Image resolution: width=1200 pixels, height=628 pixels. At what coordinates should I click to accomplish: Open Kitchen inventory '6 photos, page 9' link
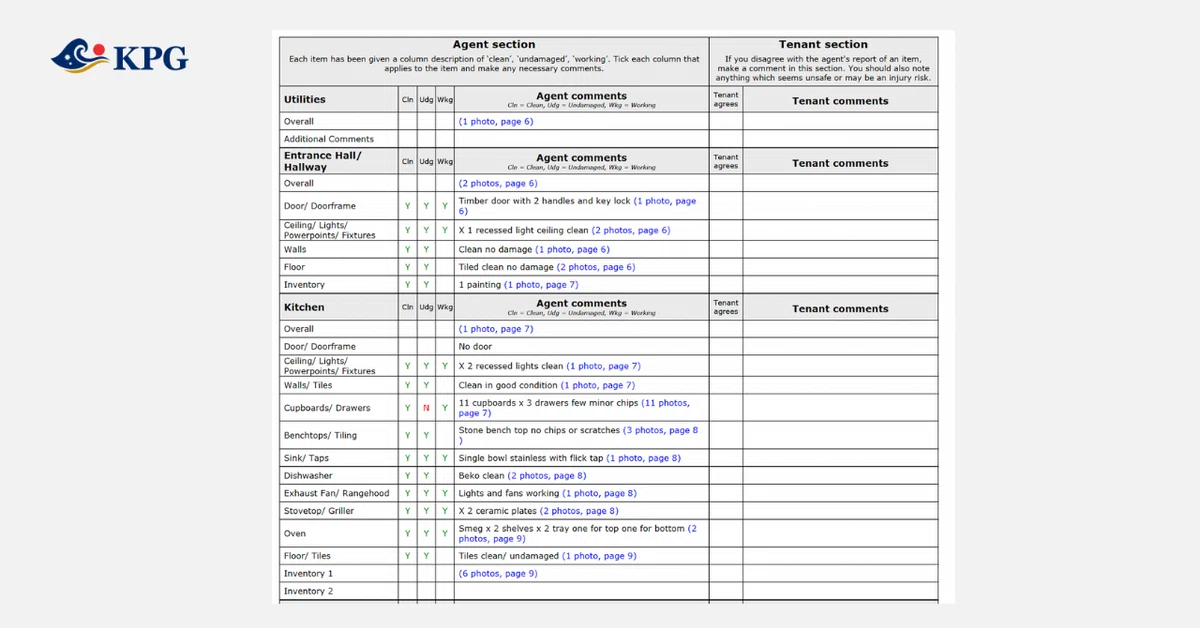498,574
